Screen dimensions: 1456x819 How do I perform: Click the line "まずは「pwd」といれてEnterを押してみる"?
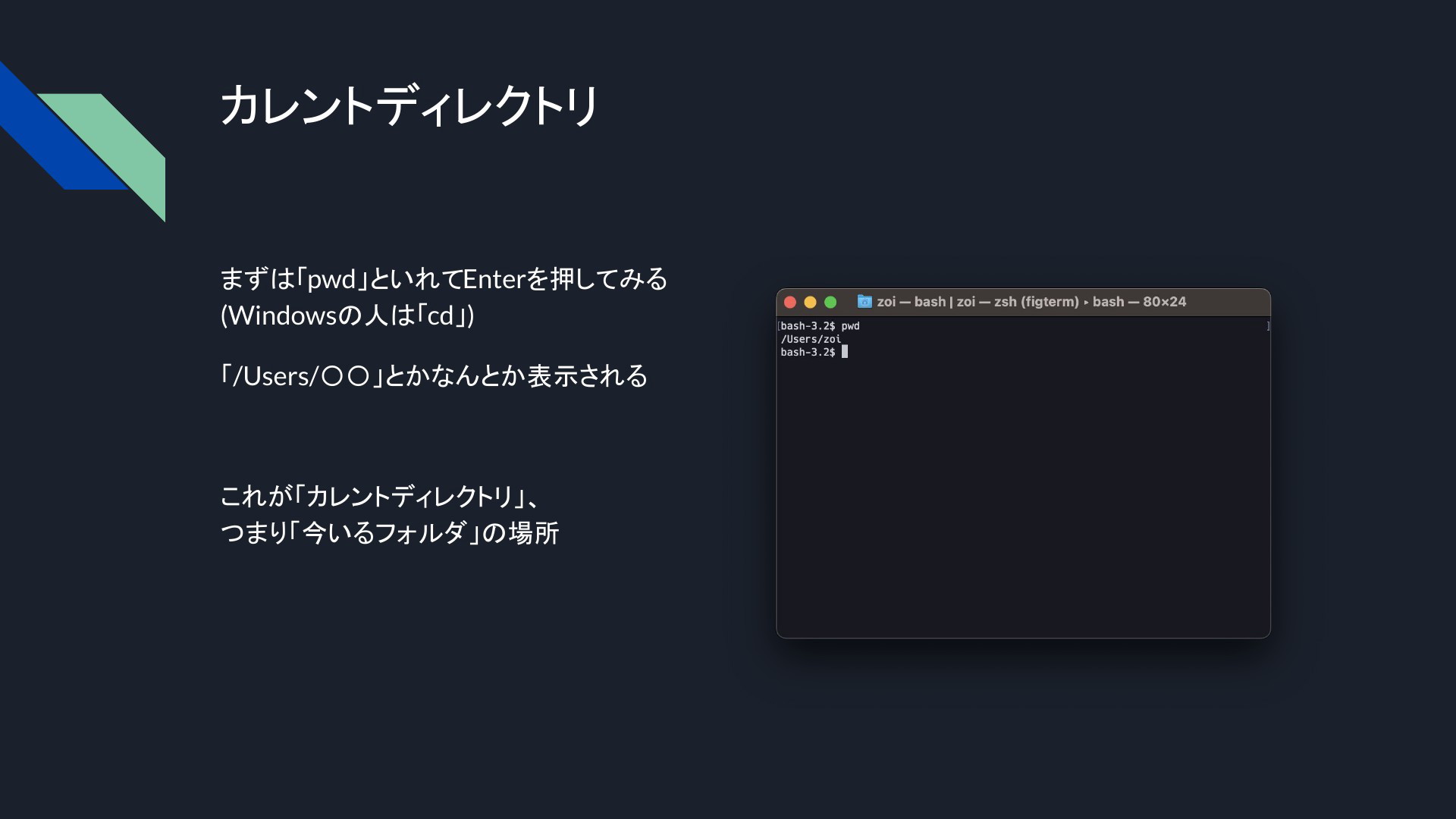pyautogui.click(x=444, y=279)
